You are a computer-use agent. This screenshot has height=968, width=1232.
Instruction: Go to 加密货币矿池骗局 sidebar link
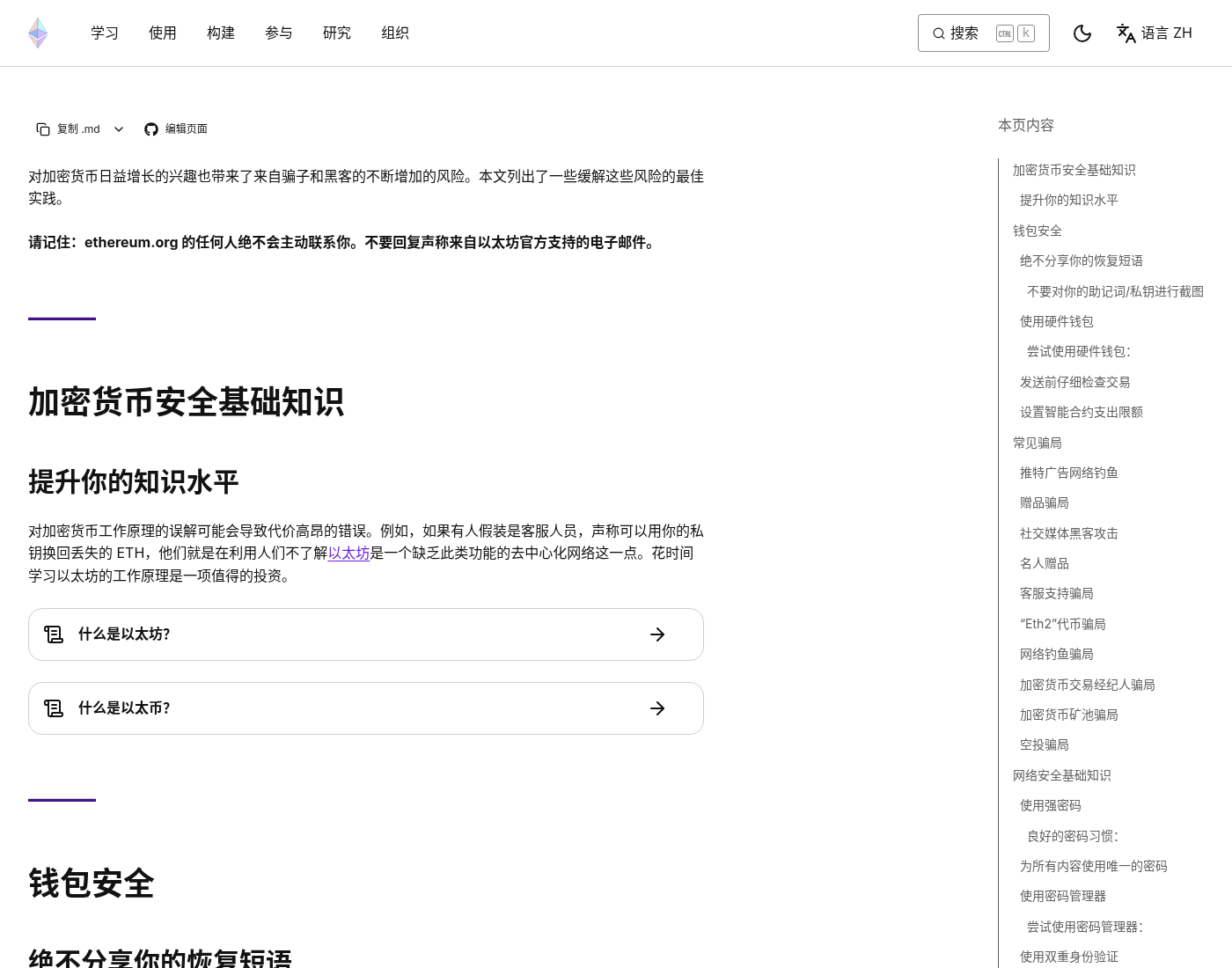pyautogui.click(x=1068, y=715)
